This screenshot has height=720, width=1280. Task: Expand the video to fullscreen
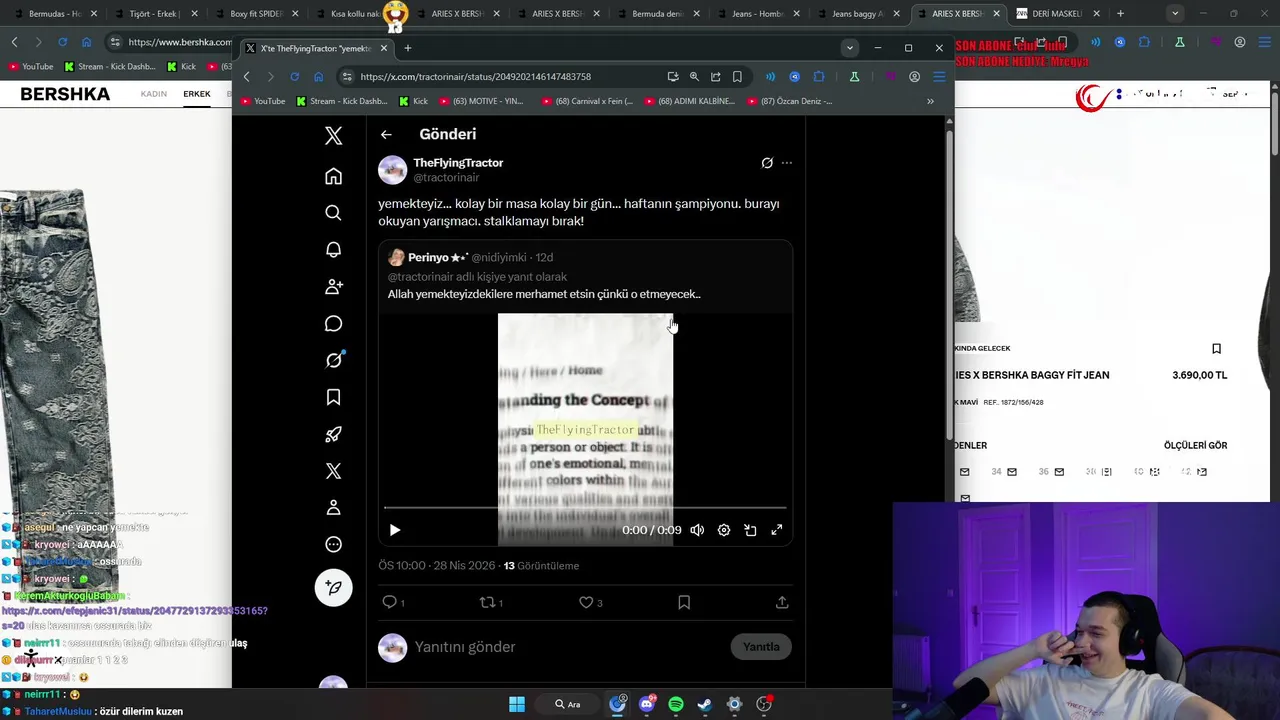776,530
